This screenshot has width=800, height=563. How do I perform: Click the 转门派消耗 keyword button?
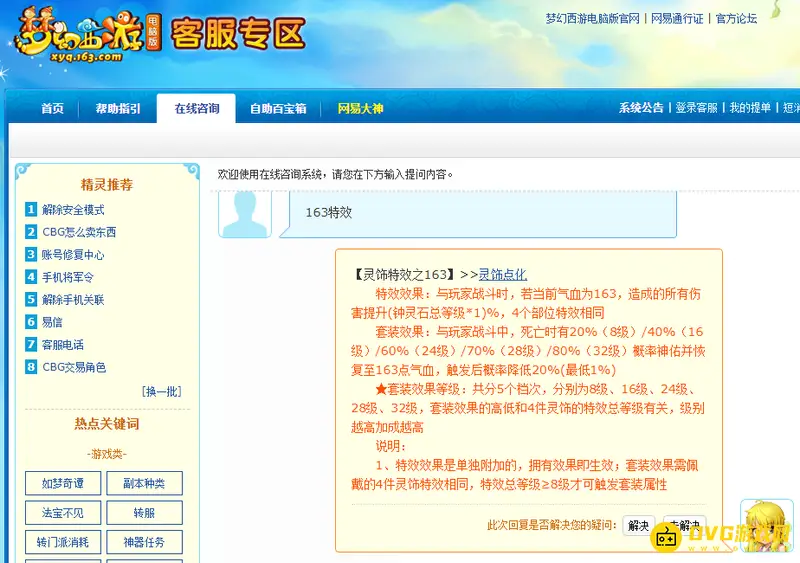(63, 542)
